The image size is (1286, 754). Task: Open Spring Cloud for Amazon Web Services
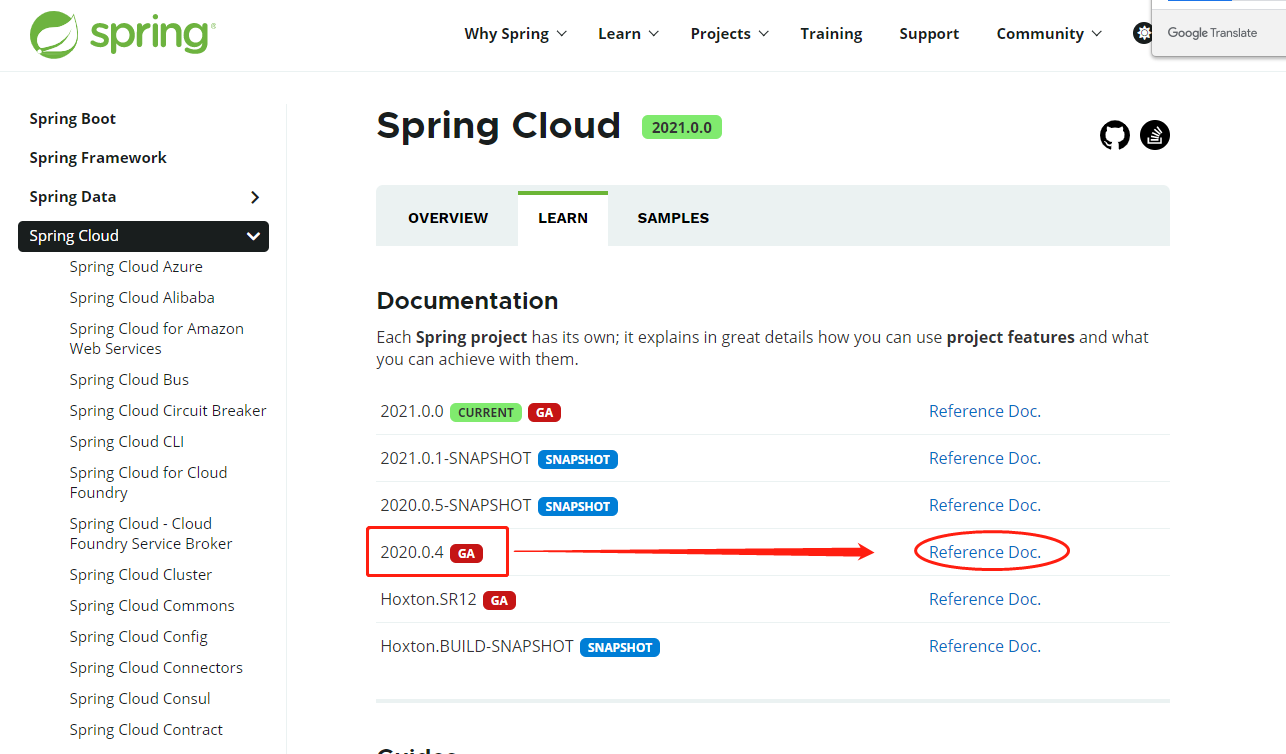tap(157, 339)
